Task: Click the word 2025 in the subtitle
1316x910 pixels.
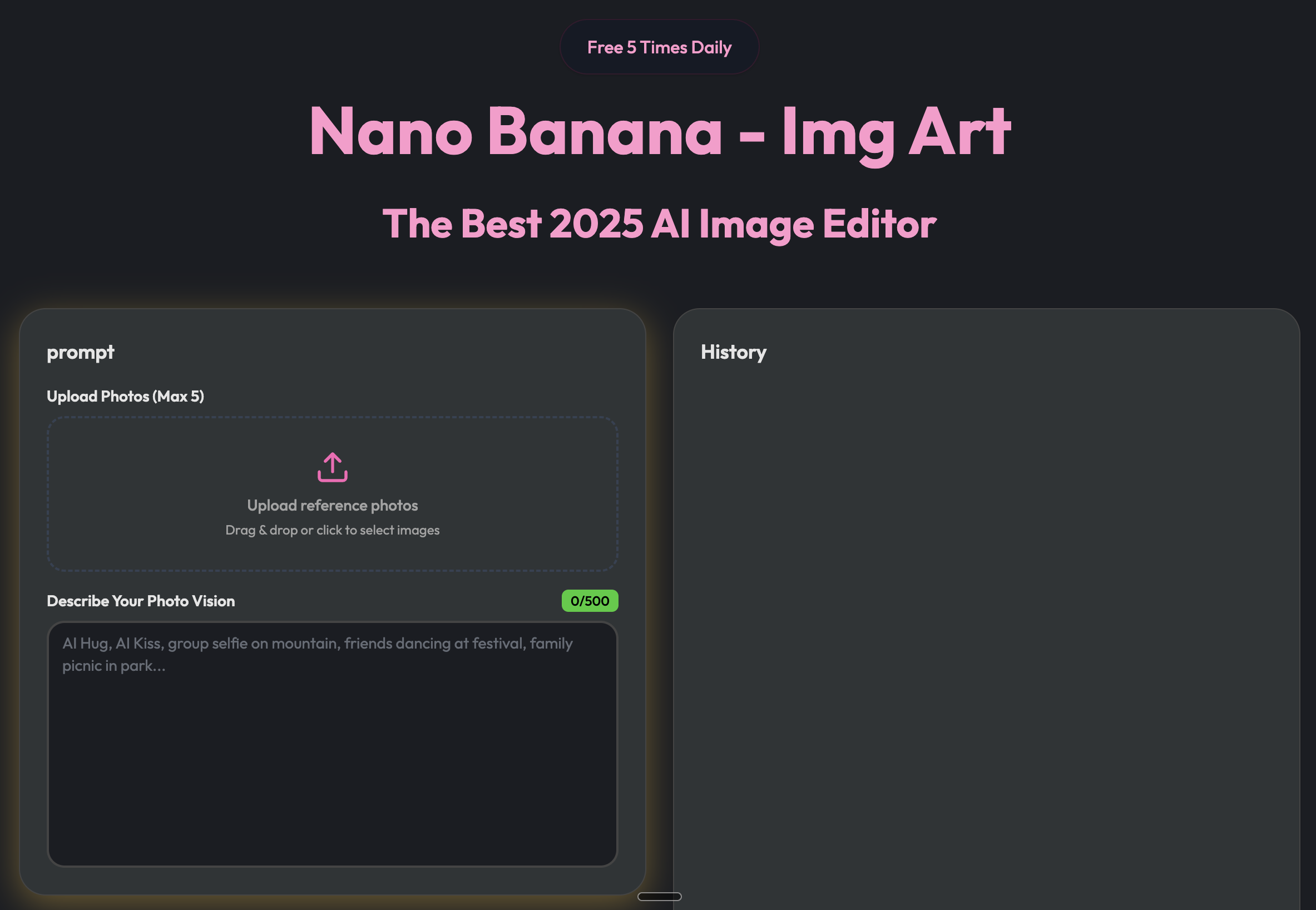Action: point(596,224)
